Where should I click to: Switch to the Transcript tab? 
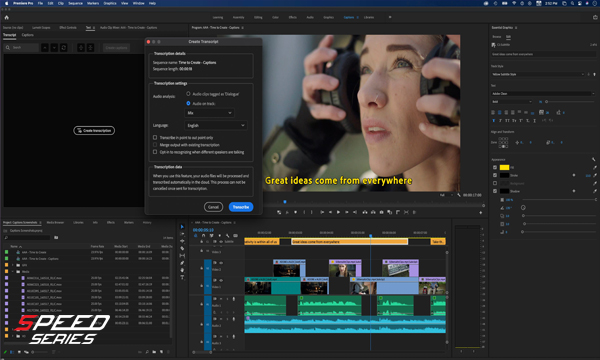(10, 35)
